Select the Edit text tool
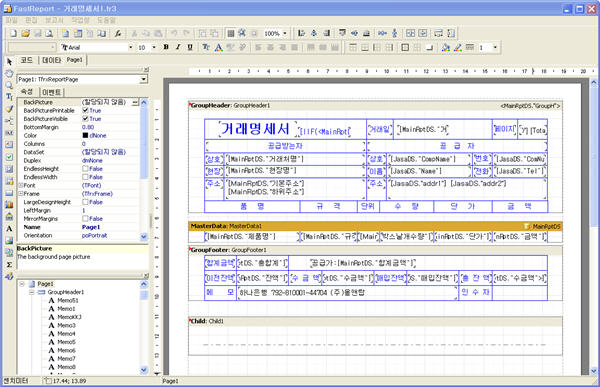This screenshot has height=387, width=600. tap(9, 97)
